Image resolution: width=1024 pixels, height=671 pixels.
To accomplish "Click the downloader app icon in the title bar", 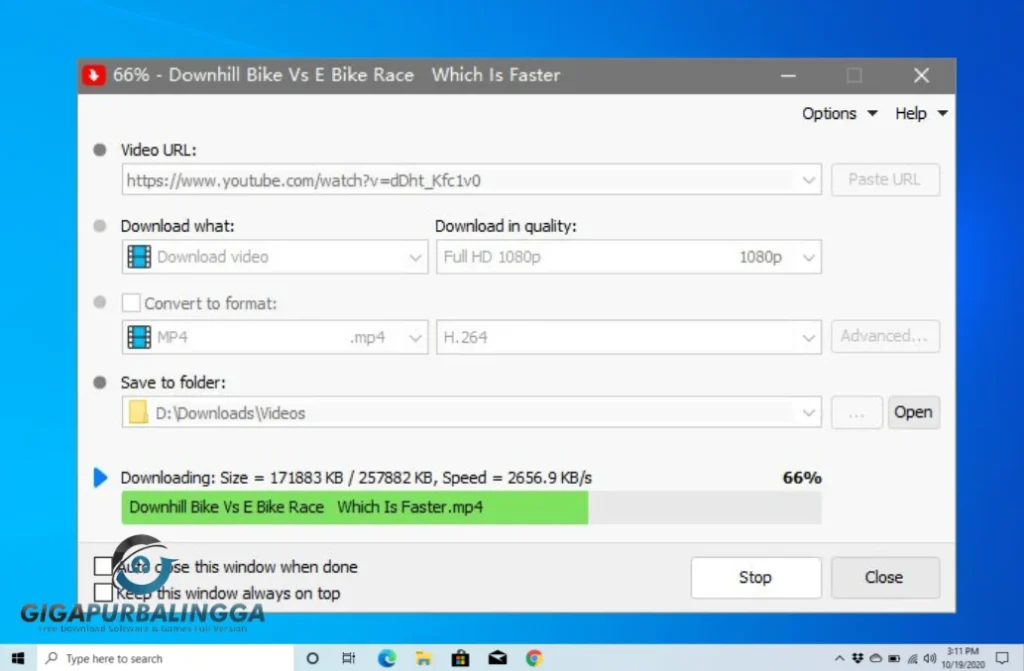I will click(93, 75).
